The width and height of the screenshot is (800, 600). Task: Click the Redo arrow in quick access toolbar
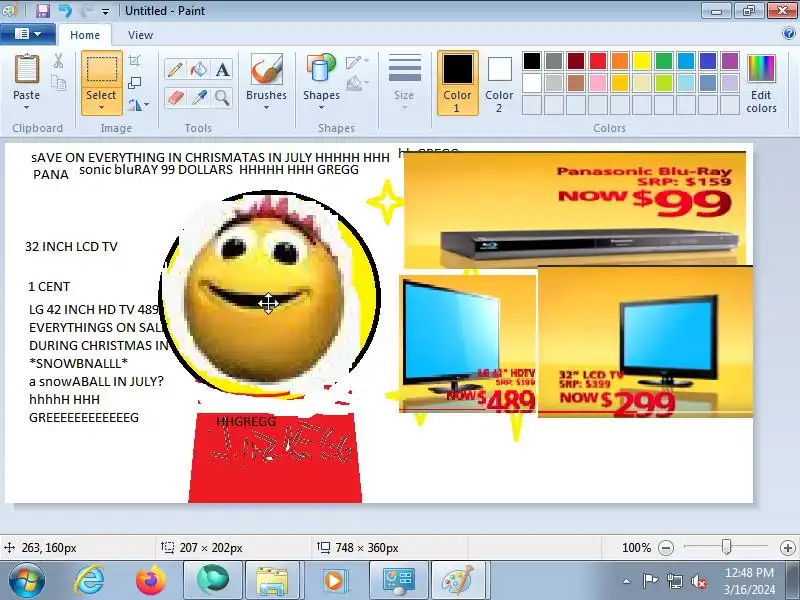86,11
